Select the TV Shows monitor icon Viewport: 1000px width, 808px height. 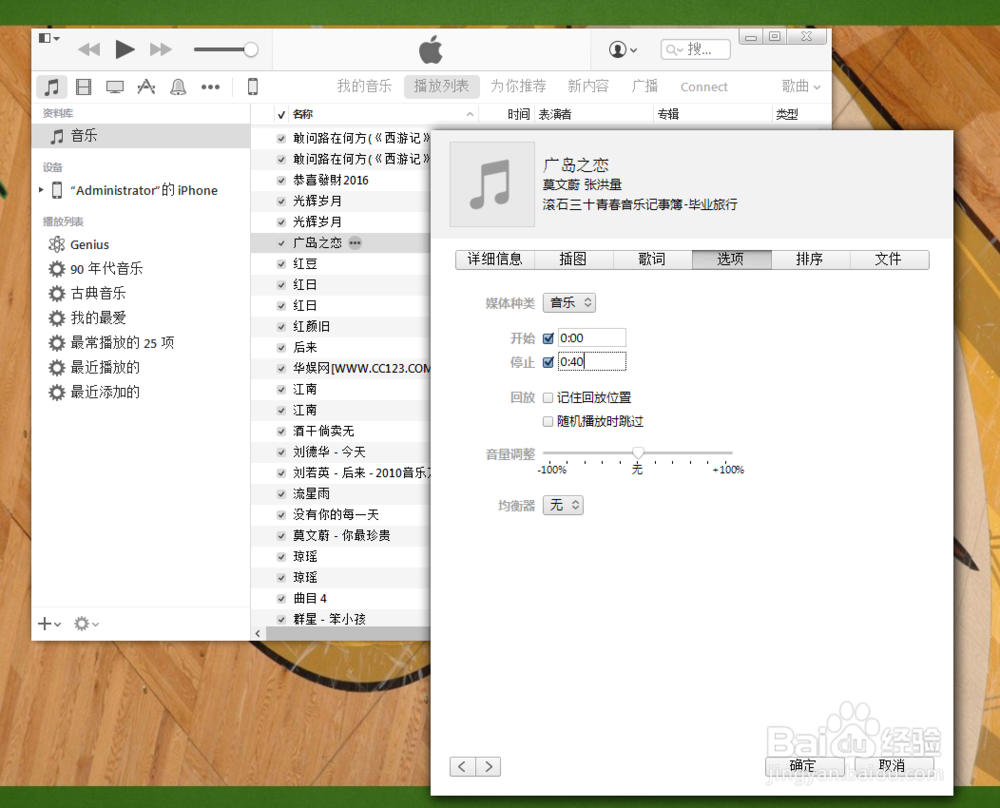(115, 87)
